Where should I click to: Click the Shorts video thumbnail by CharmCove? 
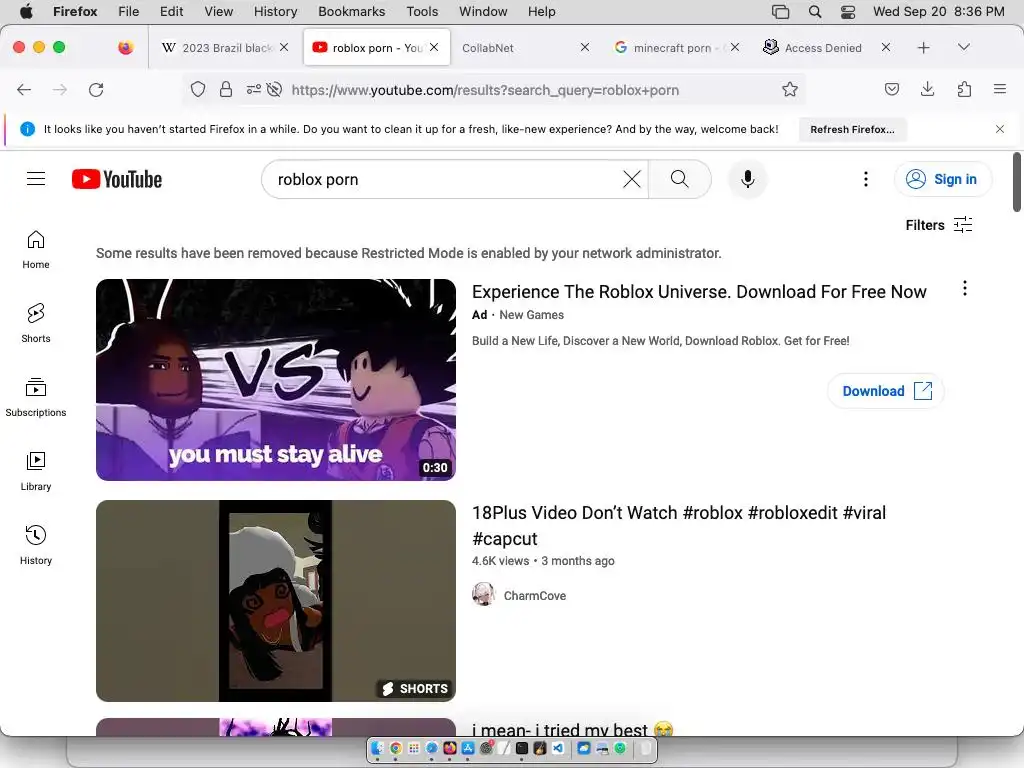coord(276,601)
